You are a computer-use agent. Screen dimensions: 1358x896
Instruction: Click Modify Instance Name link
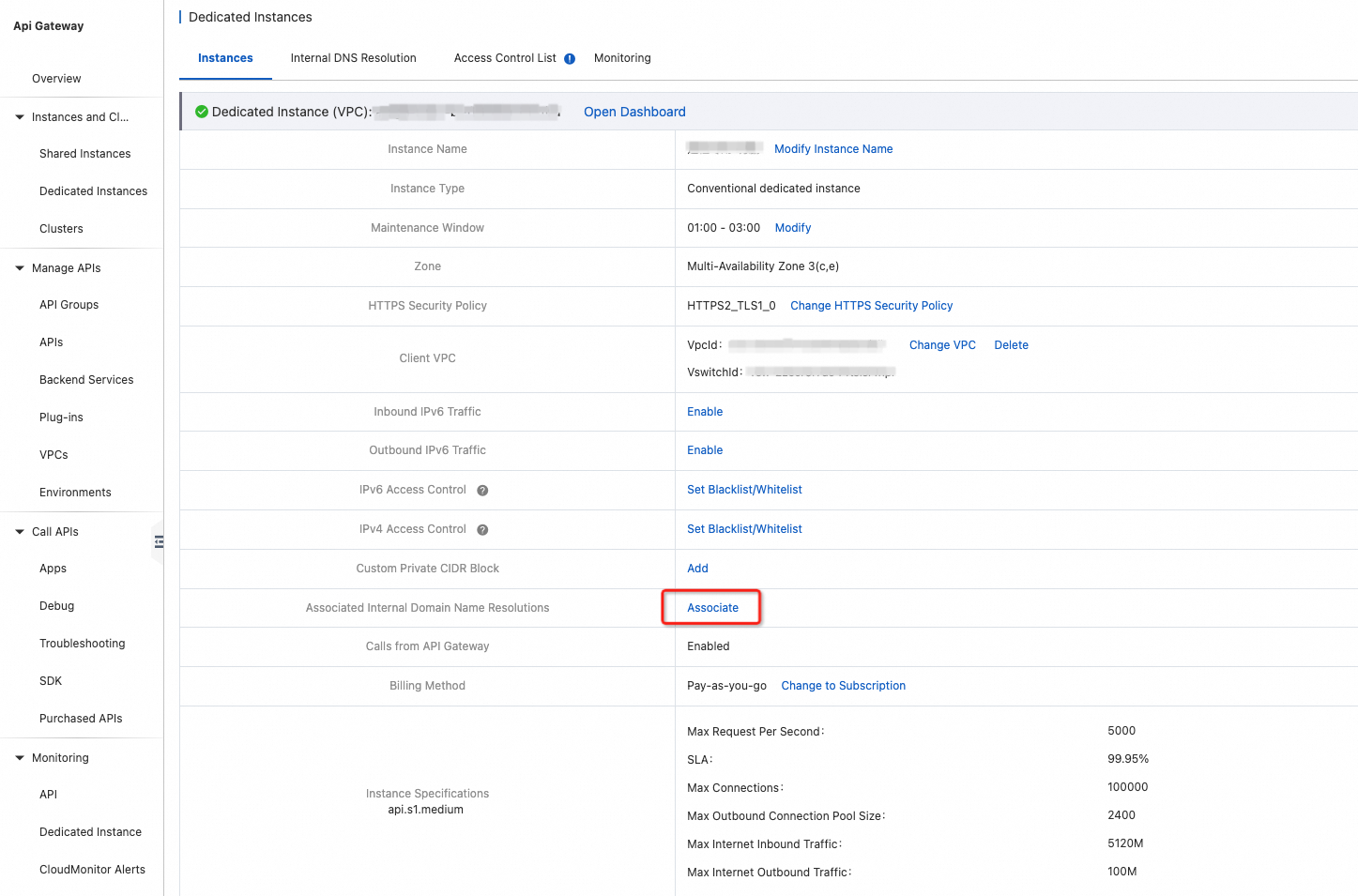832,149
